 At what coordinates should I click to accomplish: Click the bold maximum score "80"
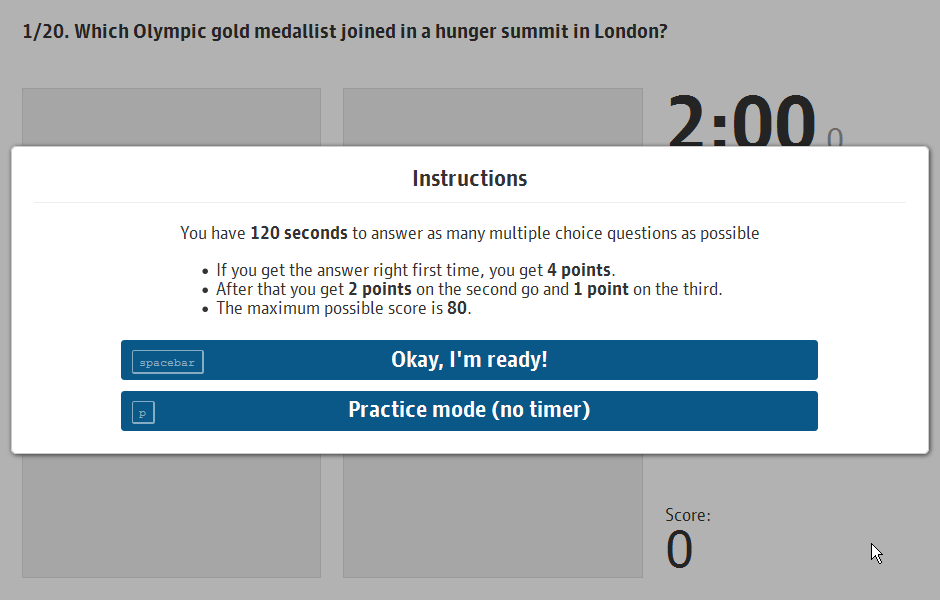coord(457,308)
